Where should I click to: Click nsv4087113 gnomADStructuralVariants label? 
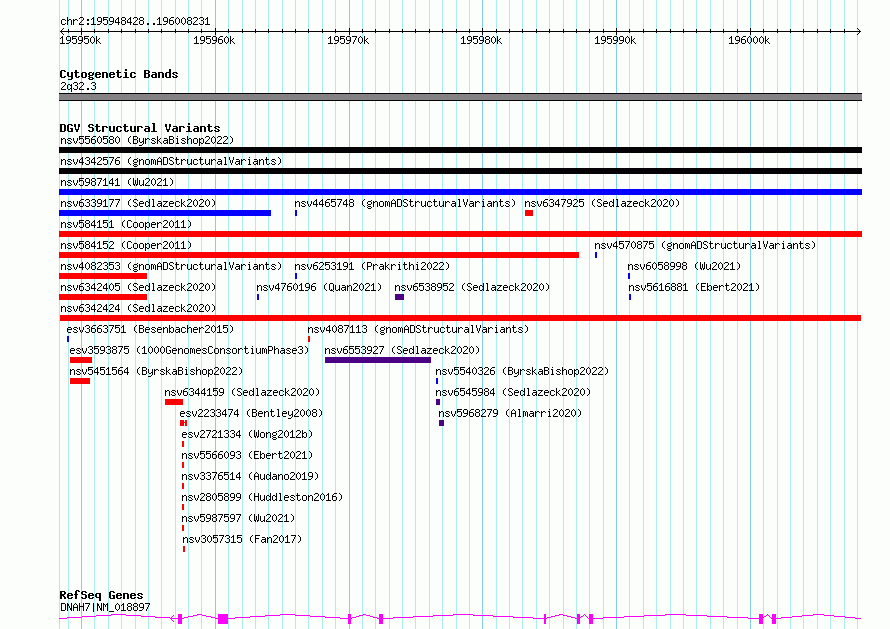[x=418, y=329]
